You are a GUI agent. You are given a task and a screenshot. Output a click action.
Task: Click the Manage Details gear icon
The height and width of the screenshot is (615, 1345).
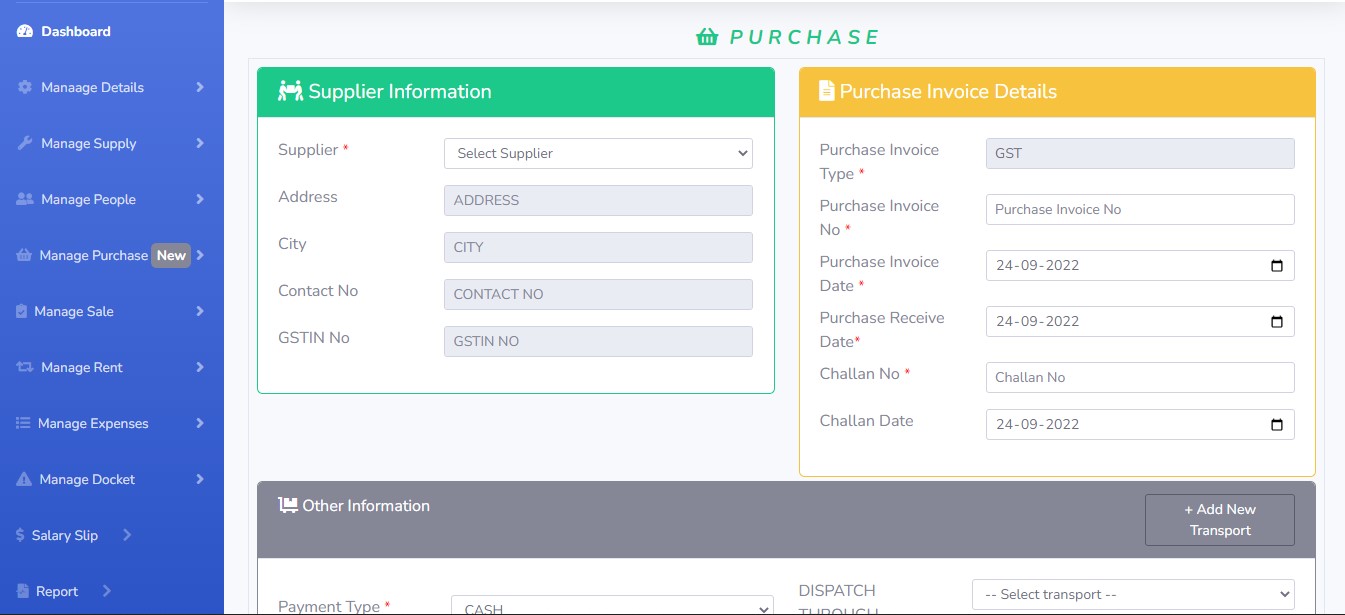[25, 88]
